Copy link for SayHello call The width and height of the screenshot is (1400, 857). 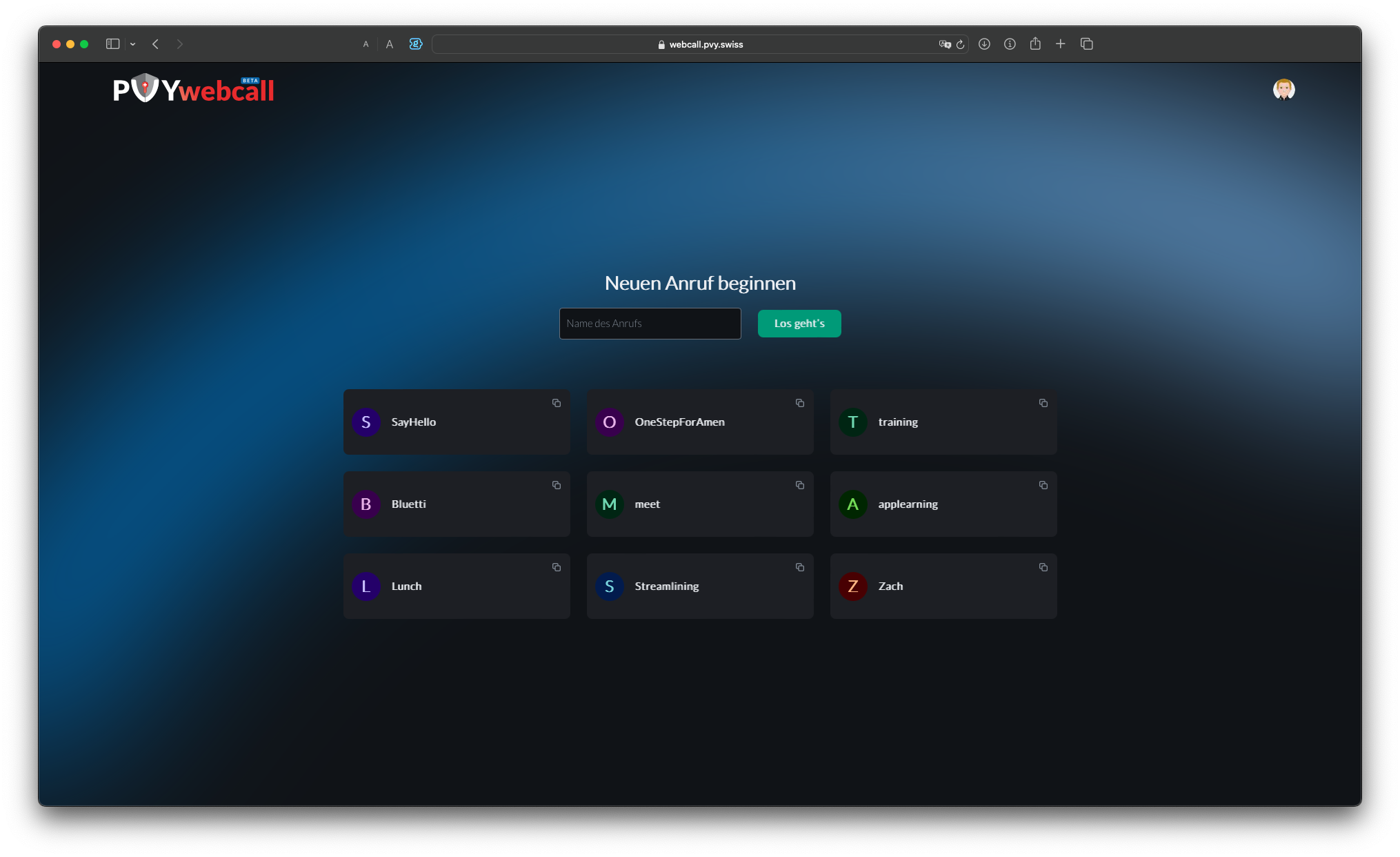click(x=556, y=403)
